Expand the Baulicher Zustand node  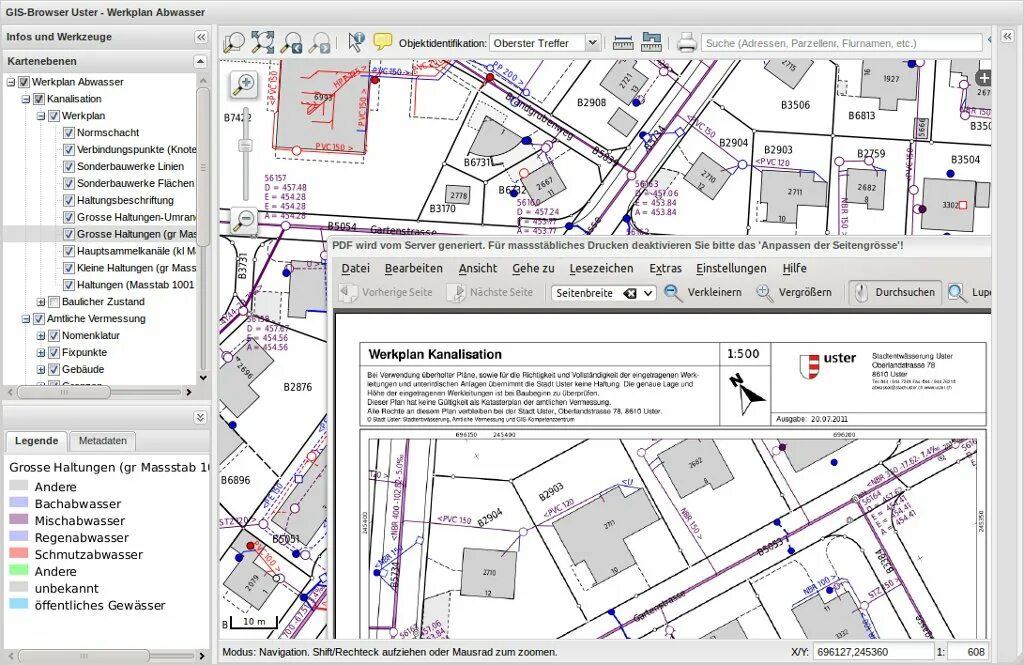(x=40, y=302)
